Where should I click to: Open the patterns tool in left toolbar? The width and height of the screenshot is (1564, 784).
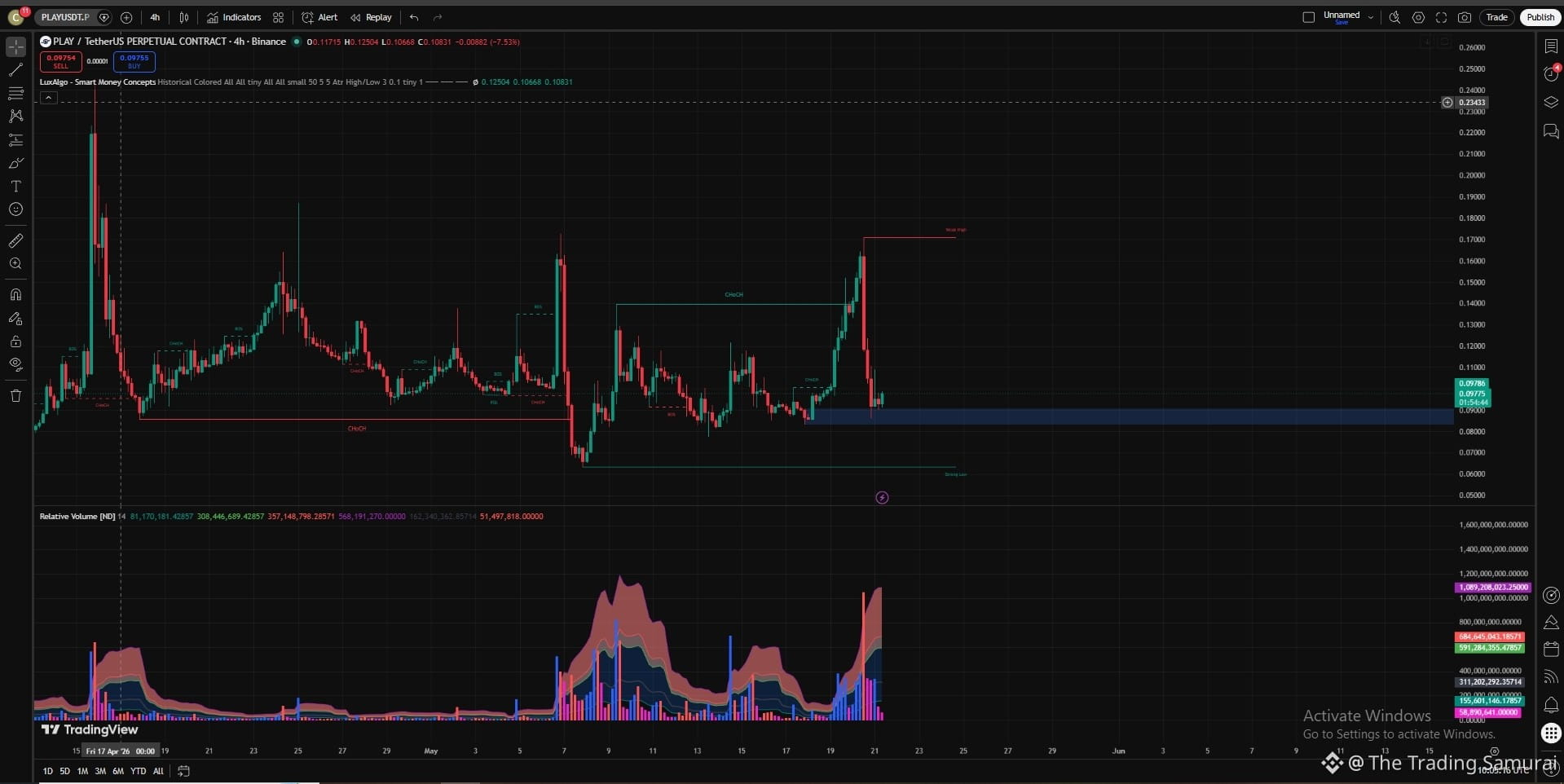[x=15, y=117]
